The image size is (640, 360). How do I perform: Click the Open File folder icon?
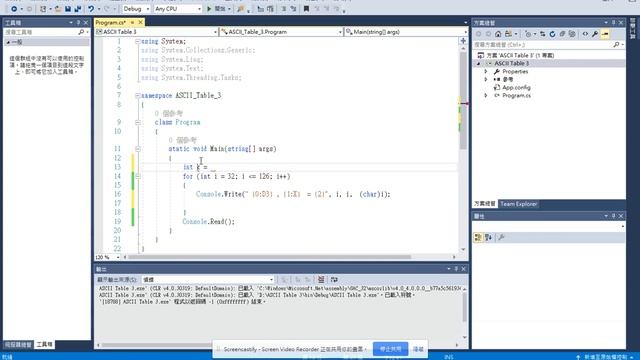(58, 9)
